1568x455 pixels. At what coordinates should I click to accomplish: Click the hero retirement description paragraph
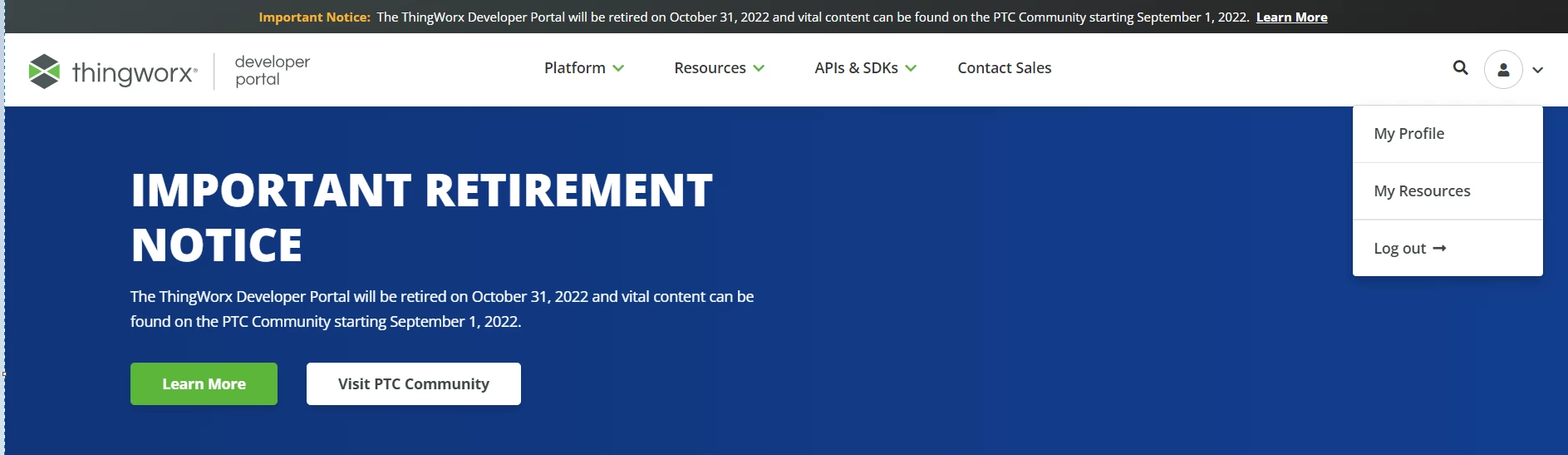[442, 309]
